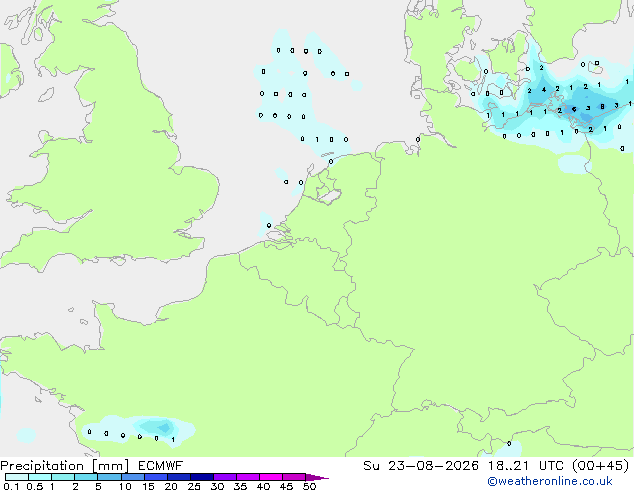
Task: Click the time range "18..21"
Action: [508, 466]
